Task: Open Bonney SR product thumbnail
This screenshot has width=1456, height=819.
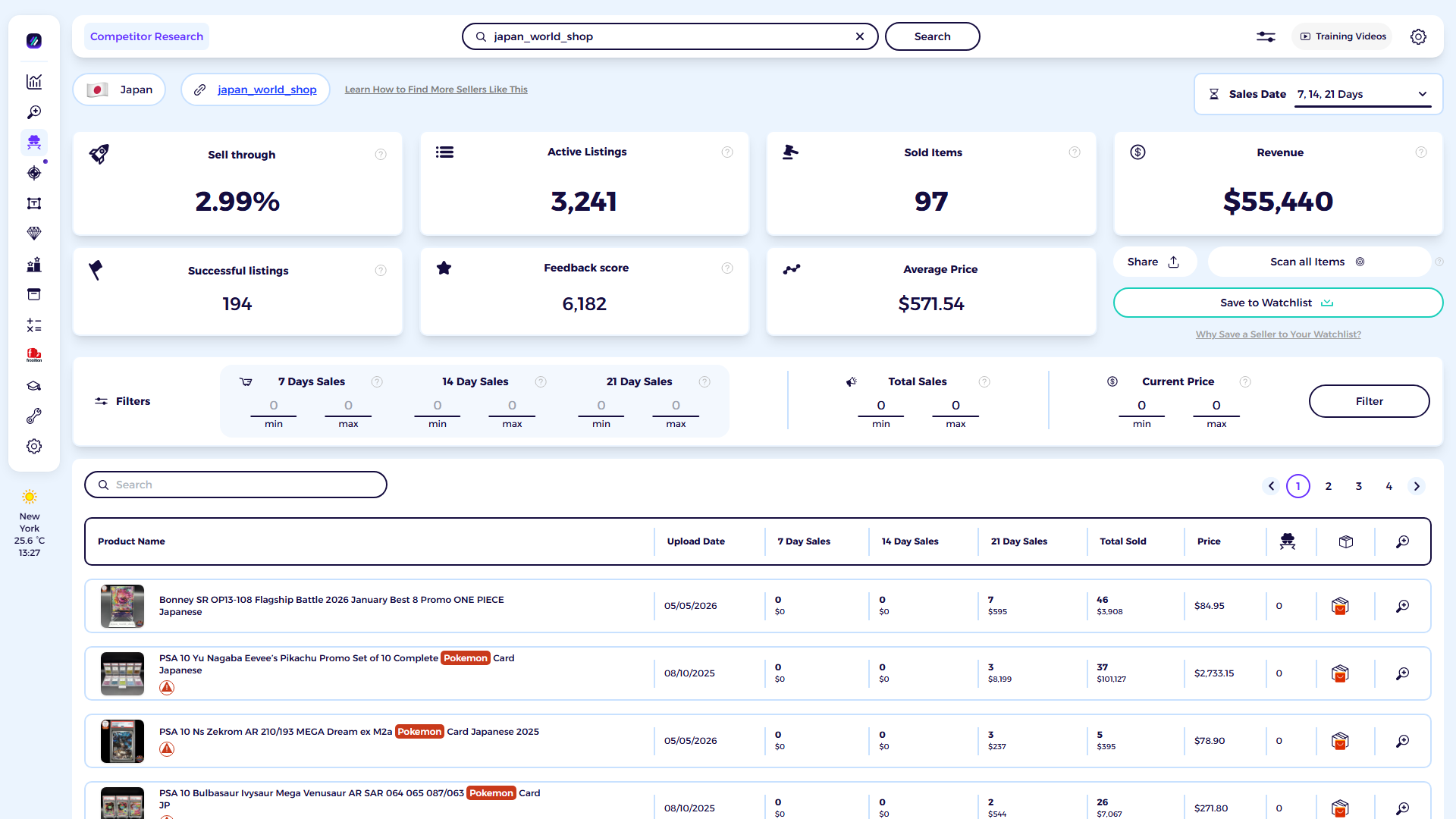Action: [x=122, y=606]
